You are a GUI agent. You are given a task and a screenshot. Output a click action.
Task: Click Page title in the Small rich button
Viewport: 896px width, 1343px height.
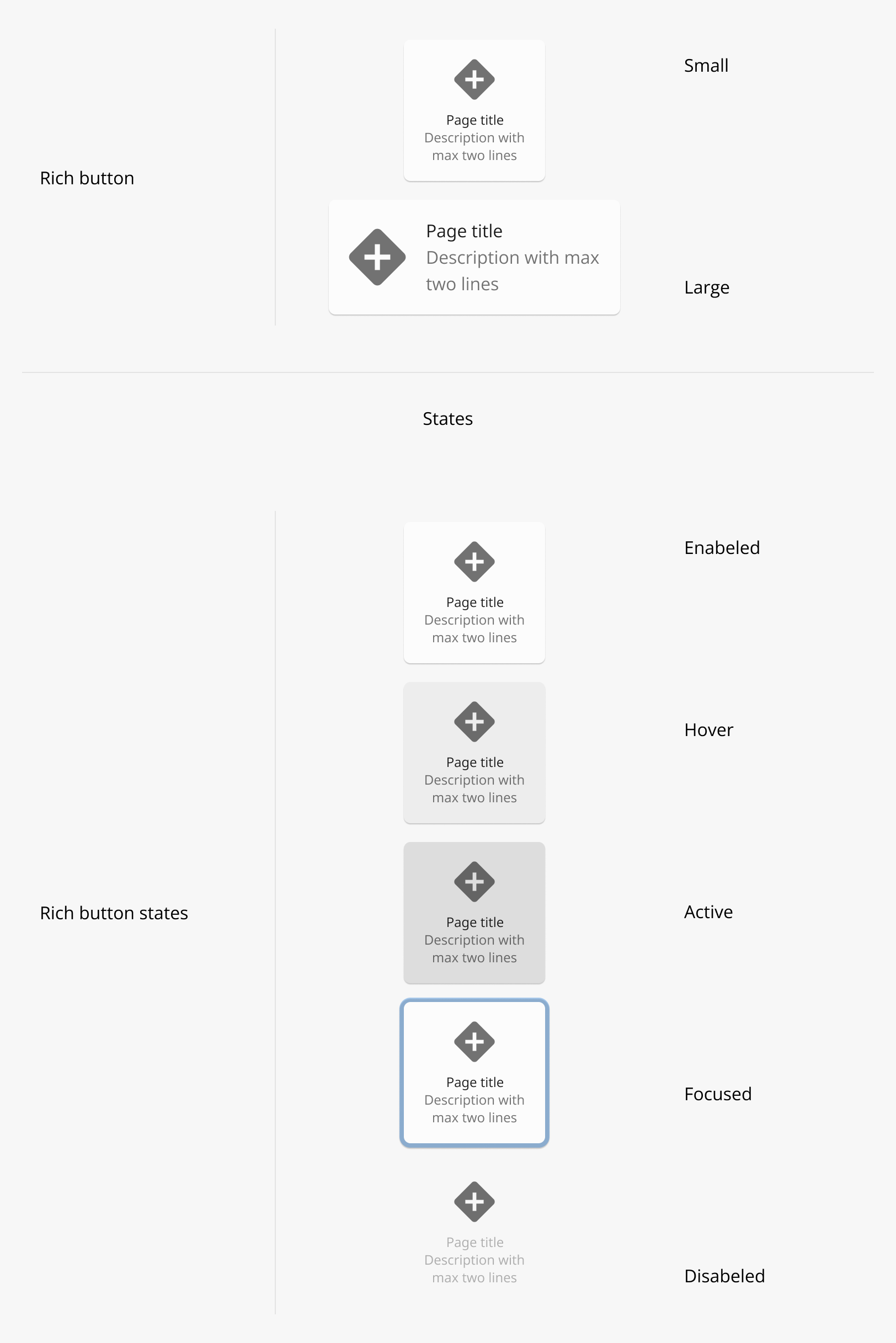tap(475, 120)
